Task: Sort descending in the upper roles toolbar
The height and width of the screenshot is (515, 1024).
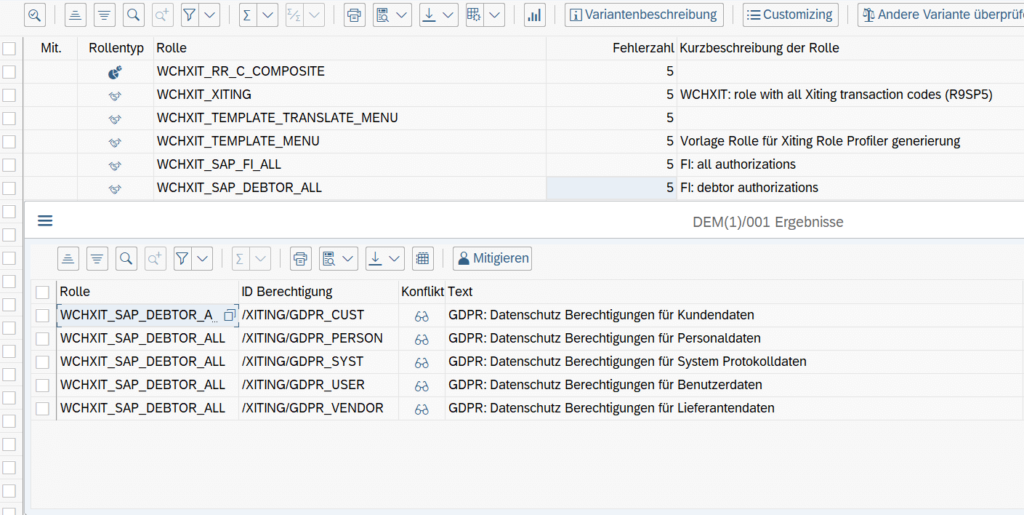Action: [104, 14]
